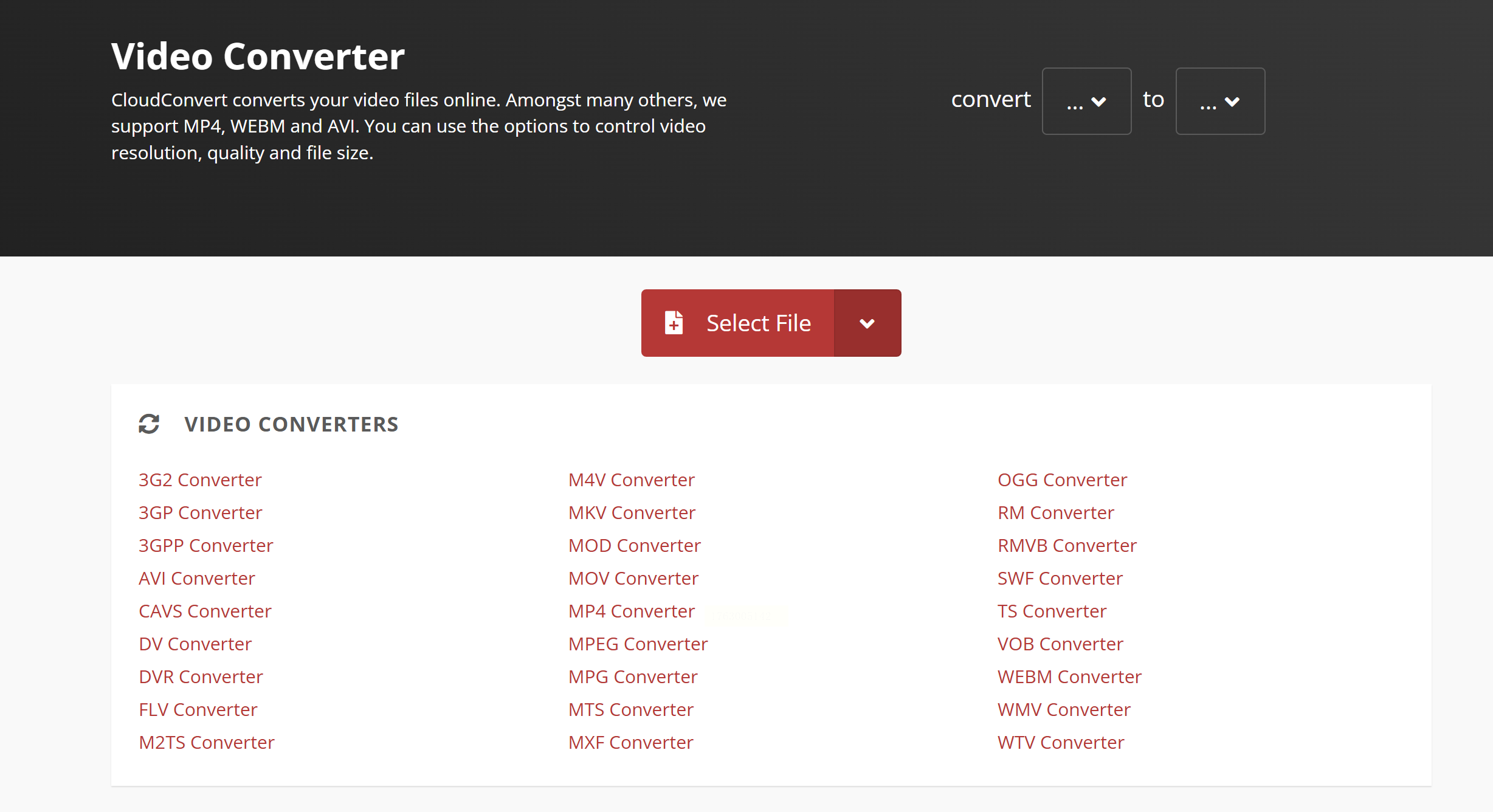
Task: Open the AVI Converter link
Action: (196, 578)
